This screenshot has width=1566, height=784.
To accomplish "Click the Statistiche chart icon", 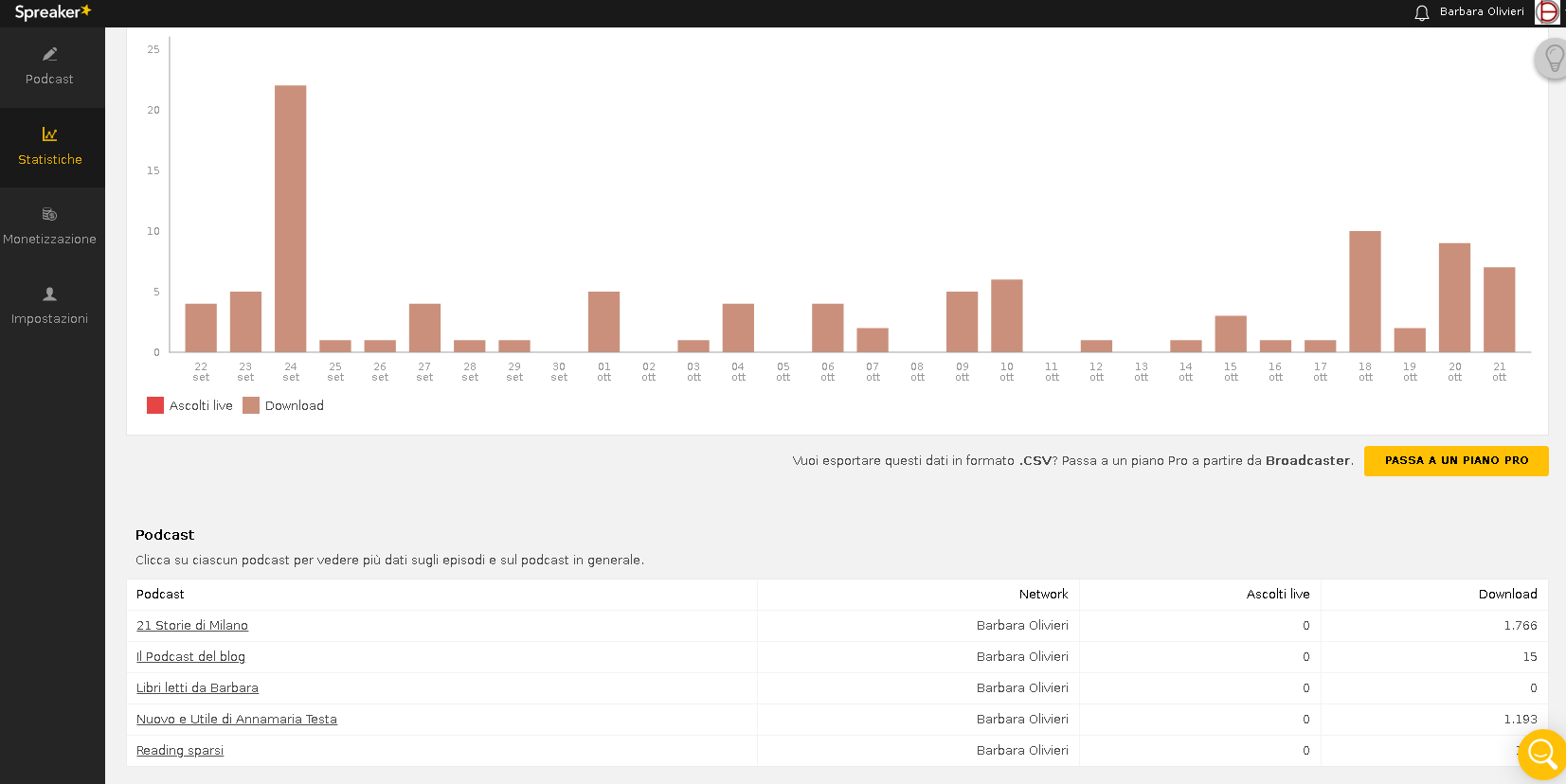I will [x=50, y=134].
